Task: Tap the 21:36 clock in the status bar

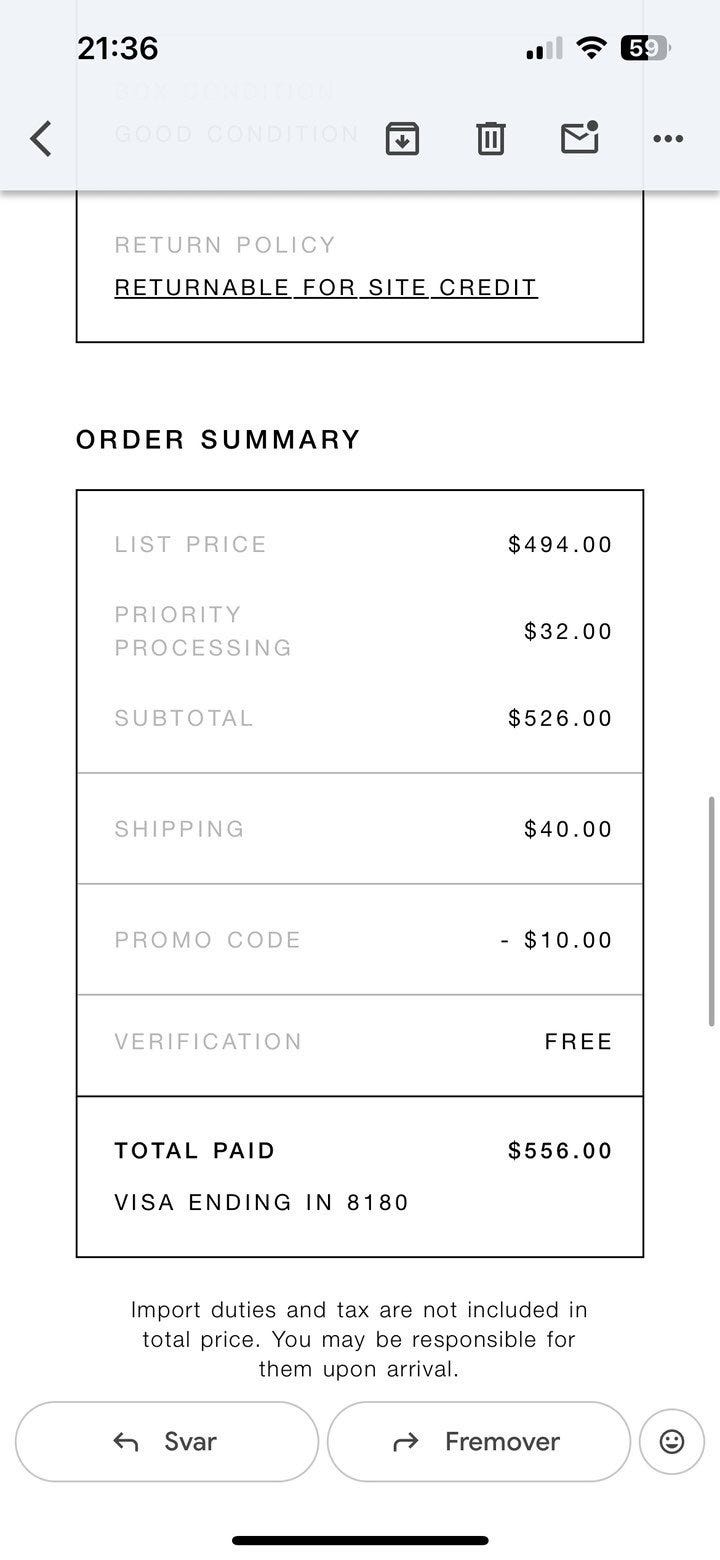Action: pos(117,48)
